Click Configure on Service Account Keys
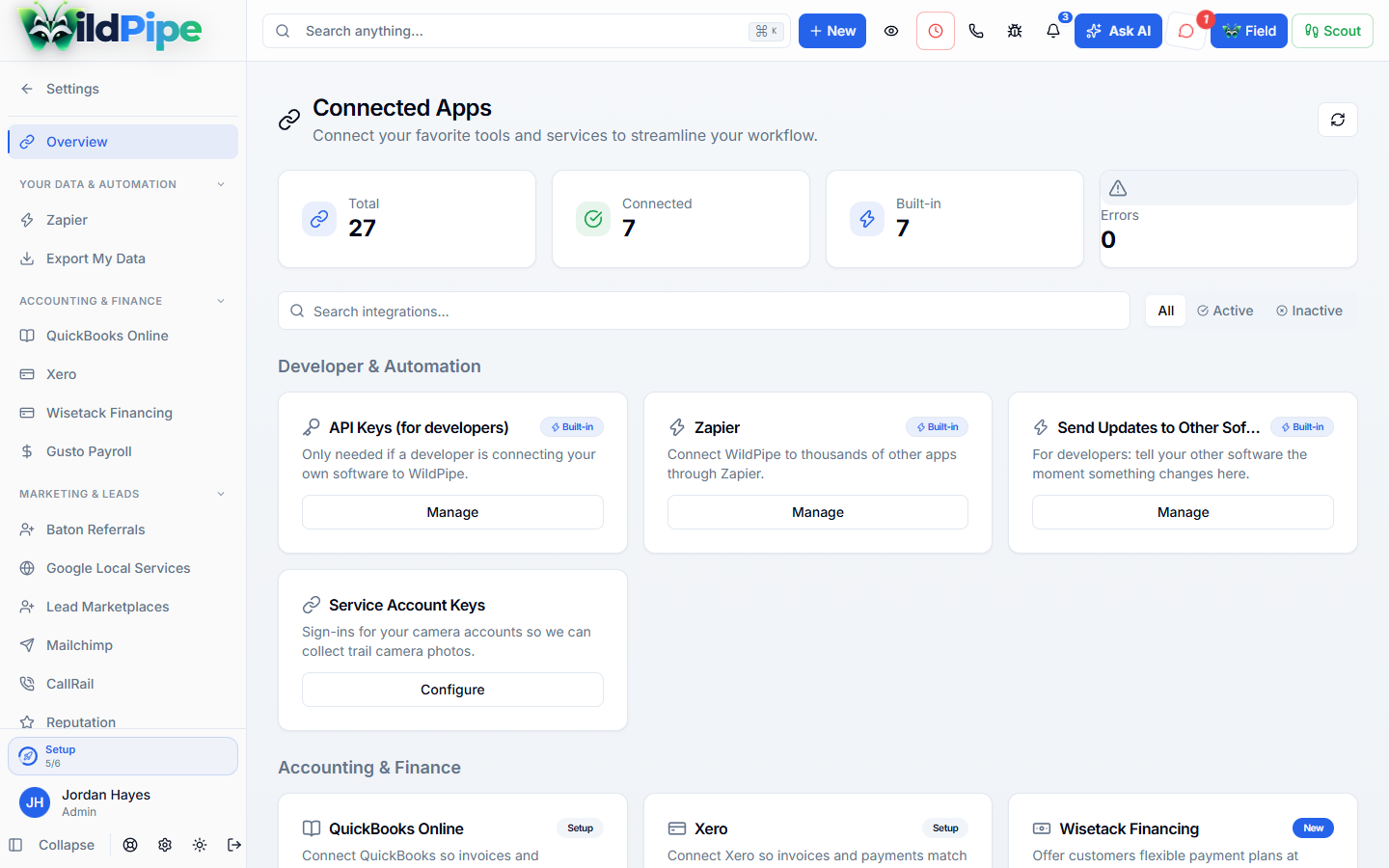The width and height of the screenshot is (1389, 868). click(x=452, y=690)
